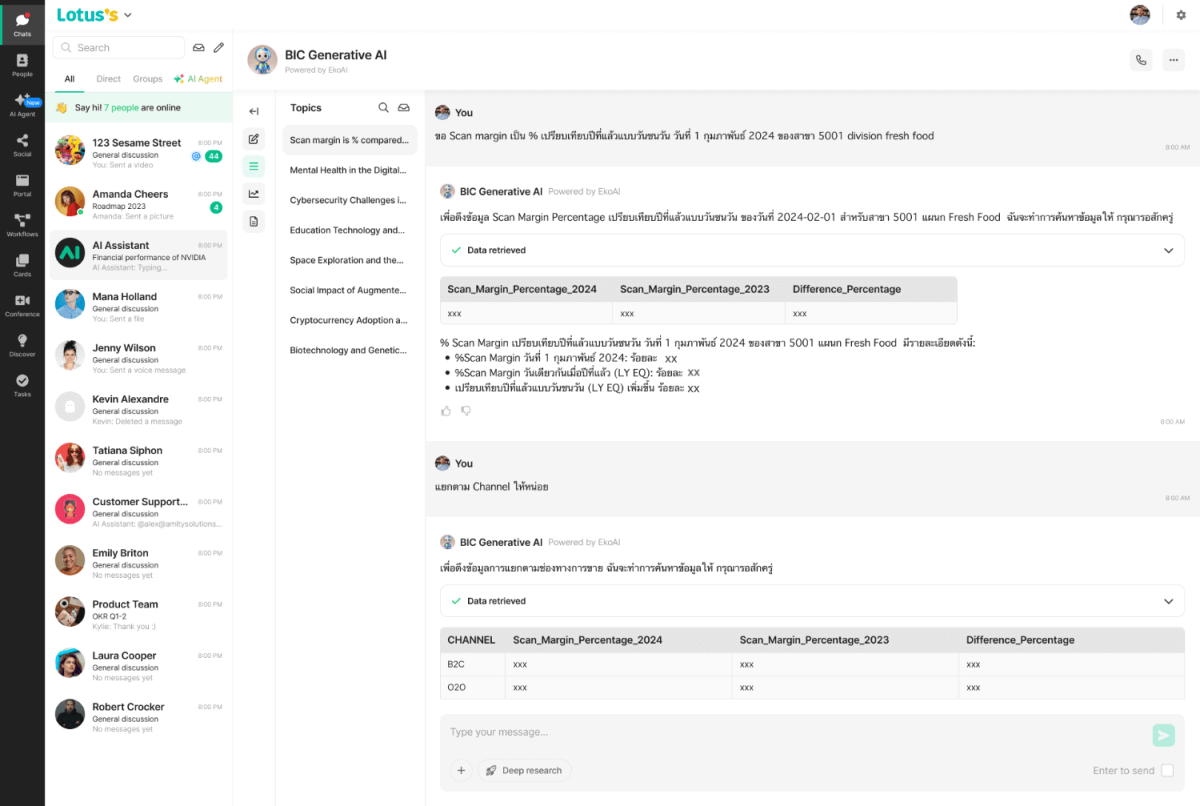Expand the first Data retrieved section
The width and height of the screenshot is (1200, 806).
[x=1168, y=250]
